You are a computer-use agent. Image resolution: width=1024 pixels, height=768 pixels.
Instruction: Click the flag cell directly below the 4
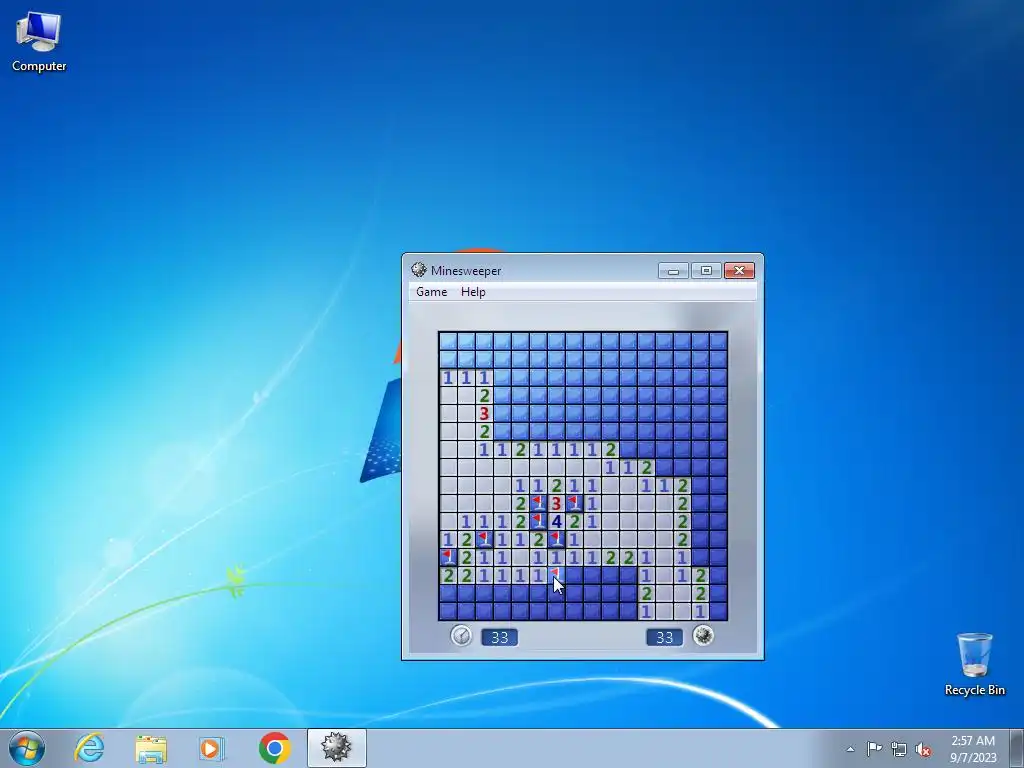pos(556,539)
